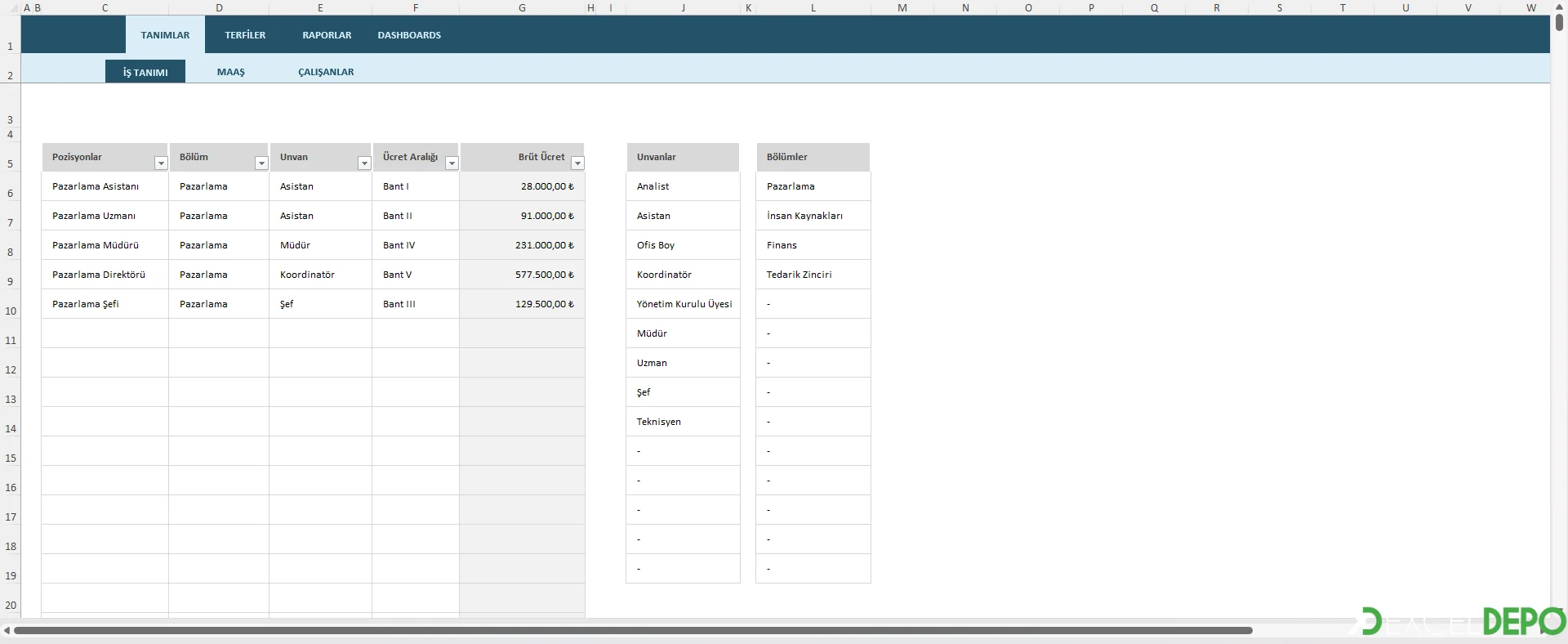Select the TANIMLAR tab
The image size is (1568, 644).
tap(165, 35)
